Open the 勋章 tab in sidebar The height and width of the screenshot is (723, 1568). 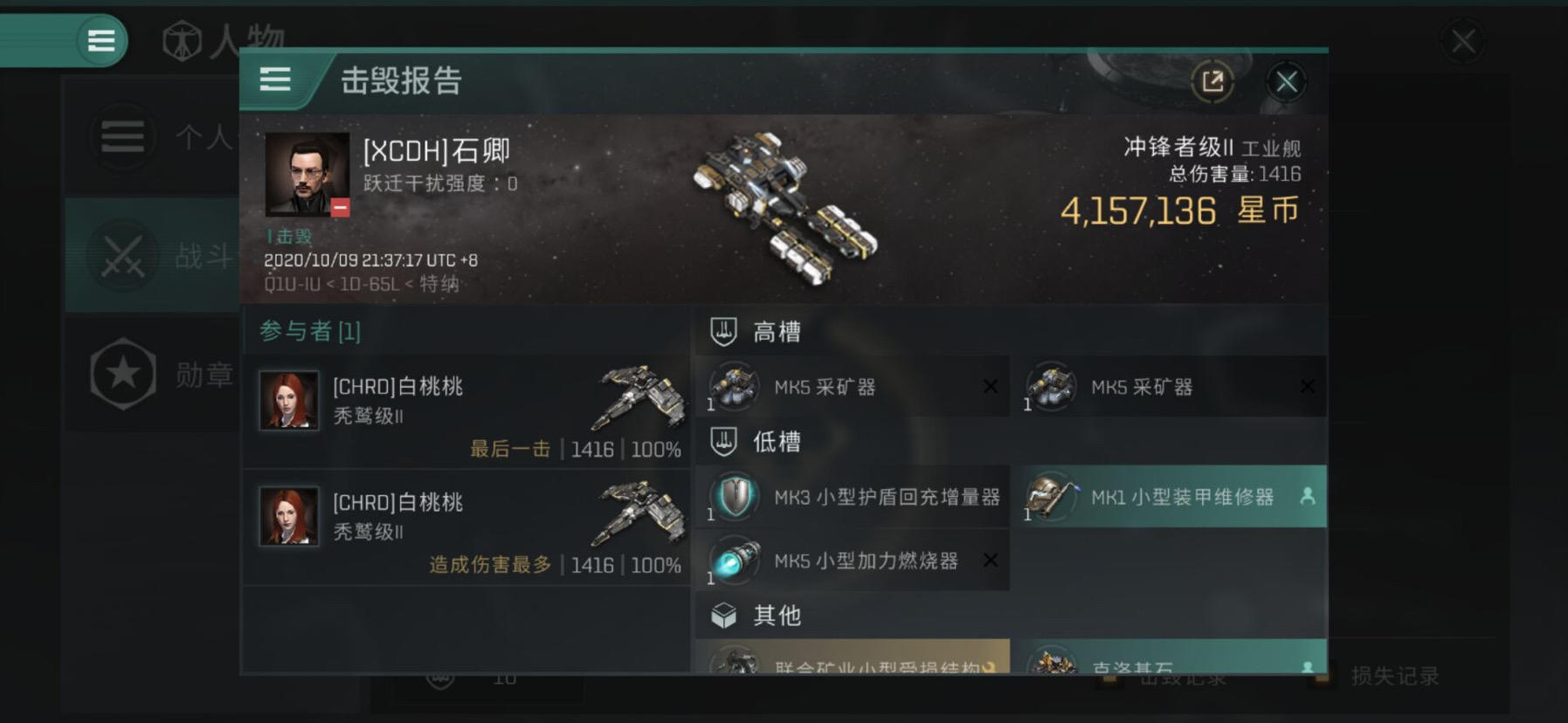[x=152, y=374]
